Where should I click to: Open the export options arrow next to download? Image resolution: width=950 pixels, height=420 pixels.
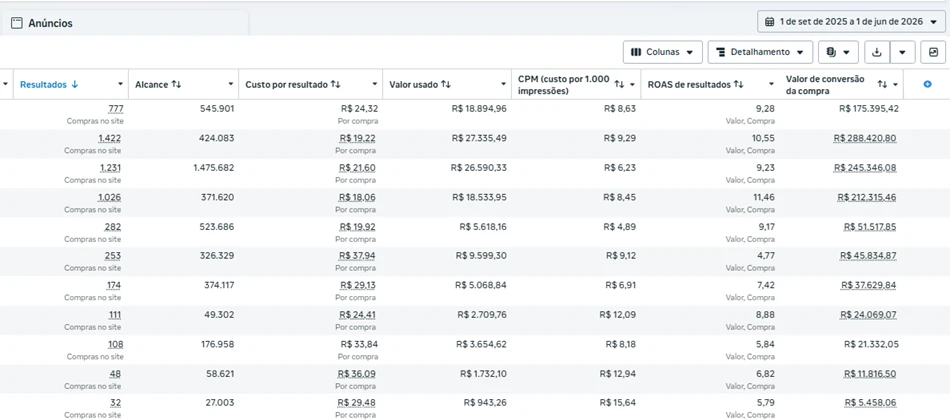903,52
